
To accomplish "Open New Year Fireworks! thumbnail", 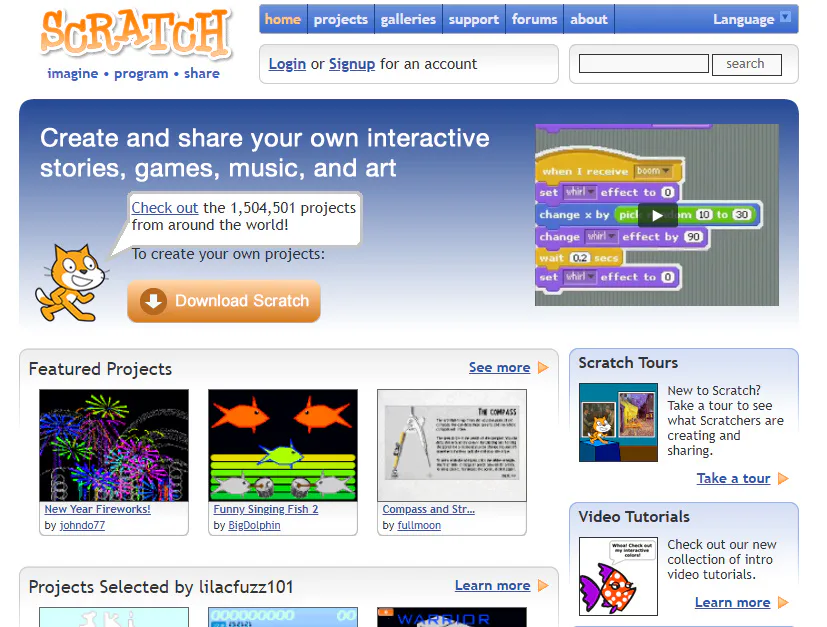I will pyautogui.click(x=114, y=446).
